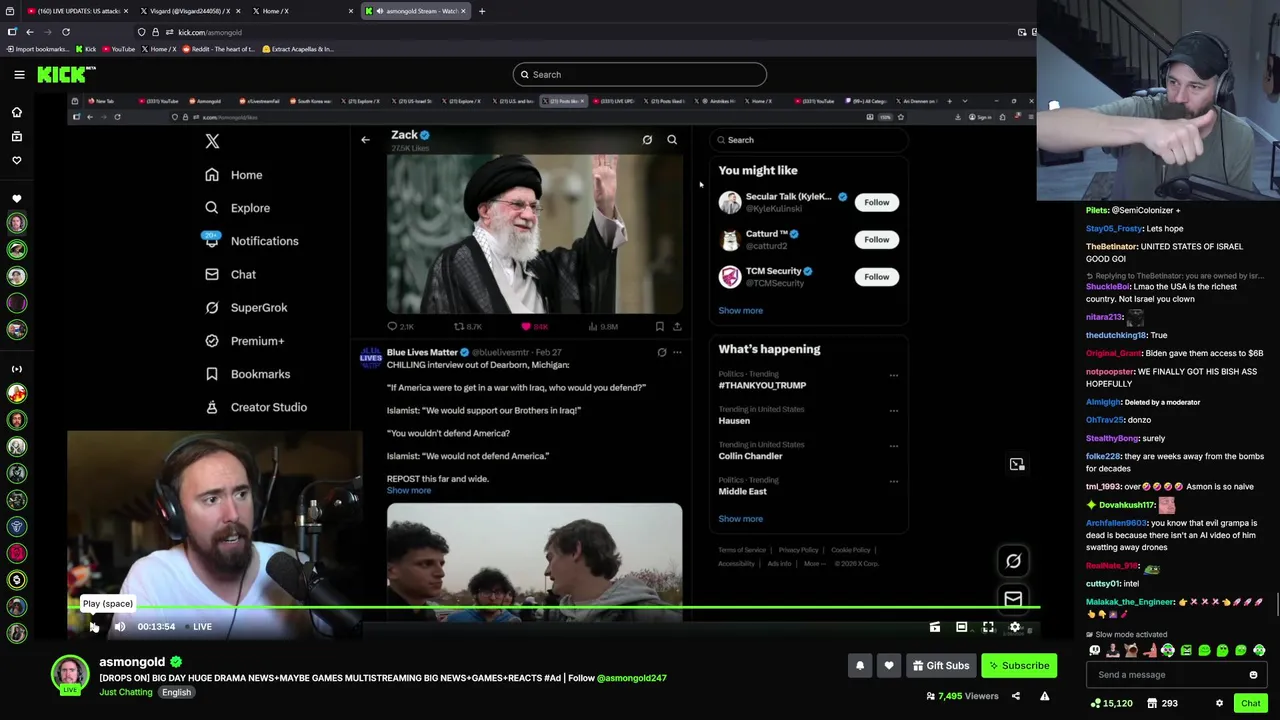This screenshot has height=720, width=1280.
Task: Toggle follow with the heart button
Action: click(888, 666)
